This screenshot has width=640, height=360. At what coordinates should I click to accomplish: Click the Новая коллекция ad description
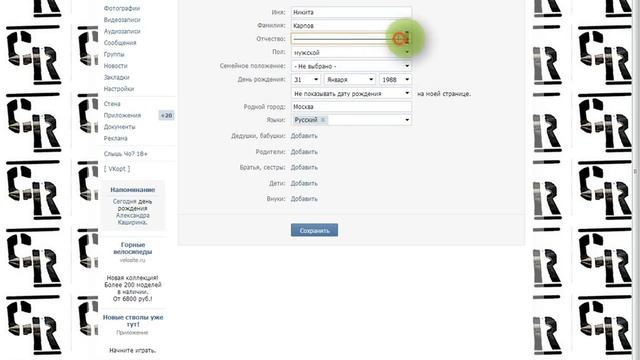pyautogui.click(x=133, y=288)
